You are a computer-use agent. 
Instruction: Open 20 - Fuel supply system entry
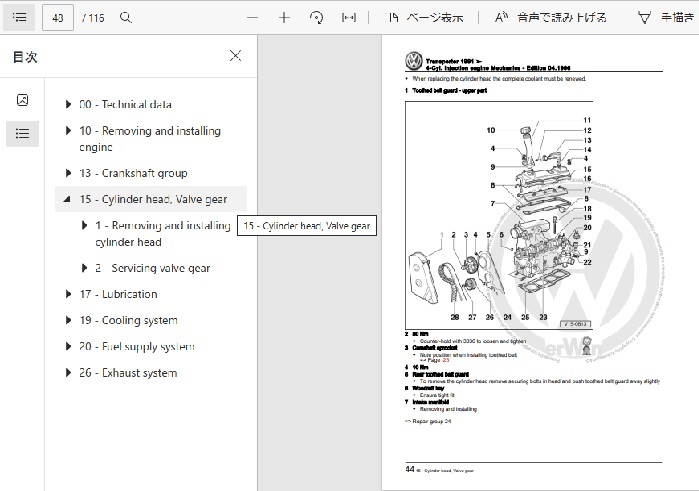point(137,346)
